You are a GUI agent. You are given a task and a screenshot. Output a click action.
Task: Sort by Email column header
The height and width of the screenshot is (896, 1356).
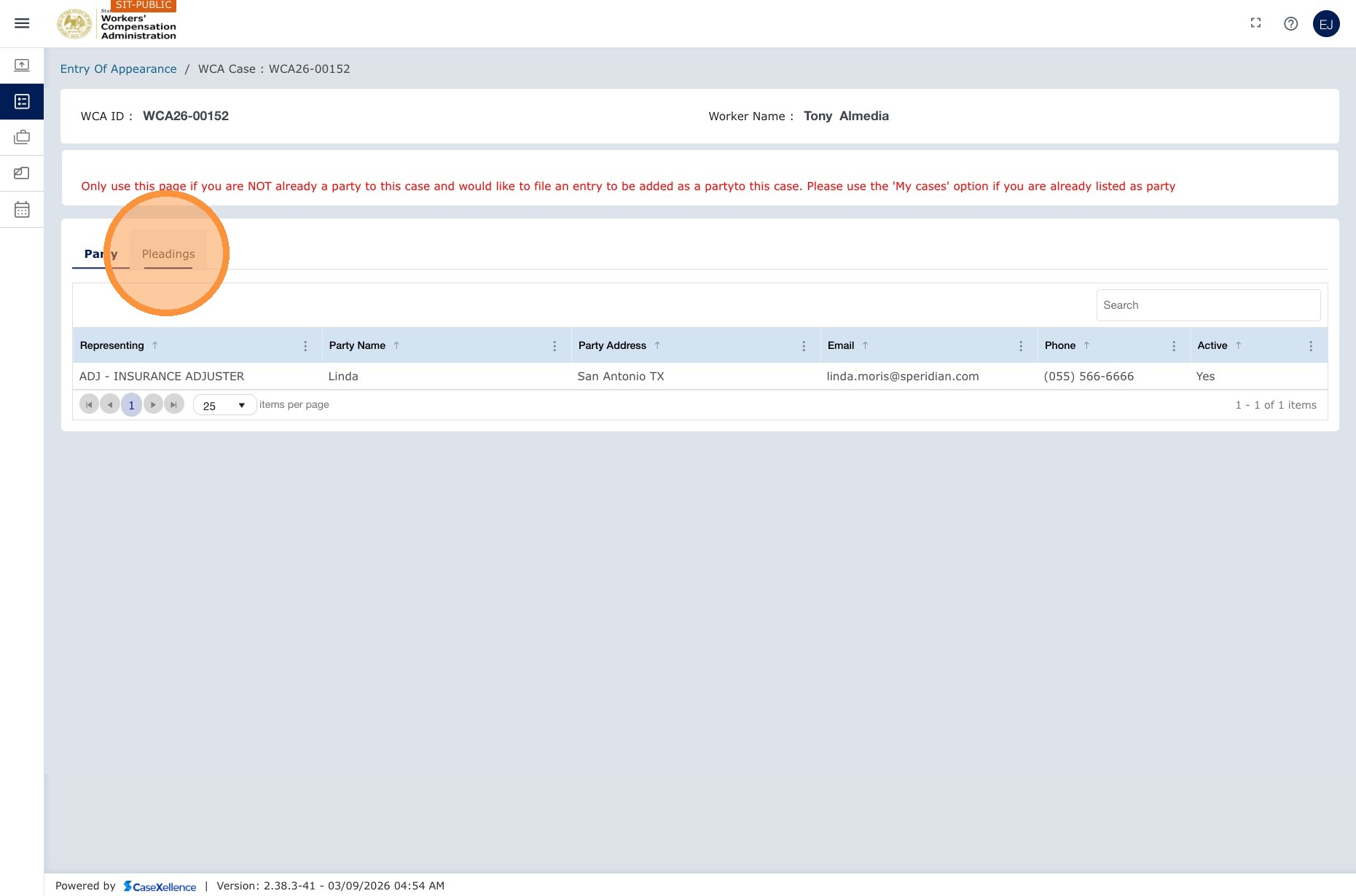click(x=841, y=345)
